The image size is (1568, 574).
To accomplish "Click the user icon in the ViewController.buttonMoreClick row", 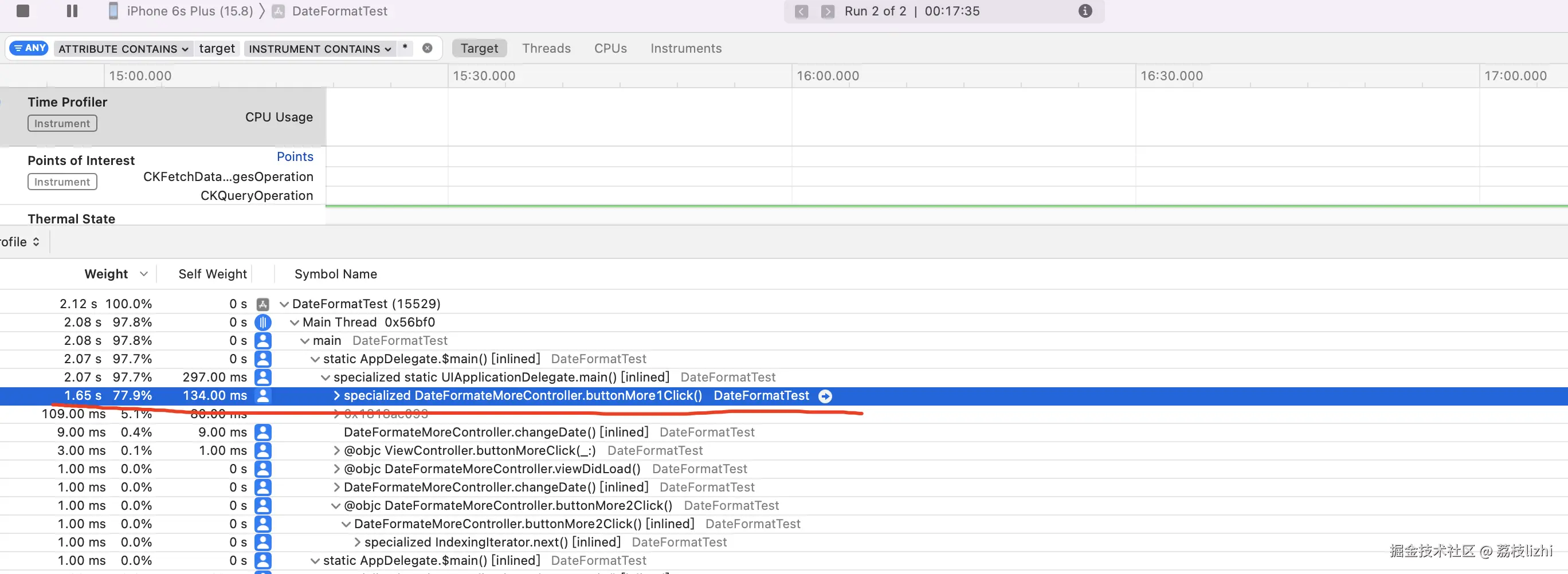I will point(263,450).
